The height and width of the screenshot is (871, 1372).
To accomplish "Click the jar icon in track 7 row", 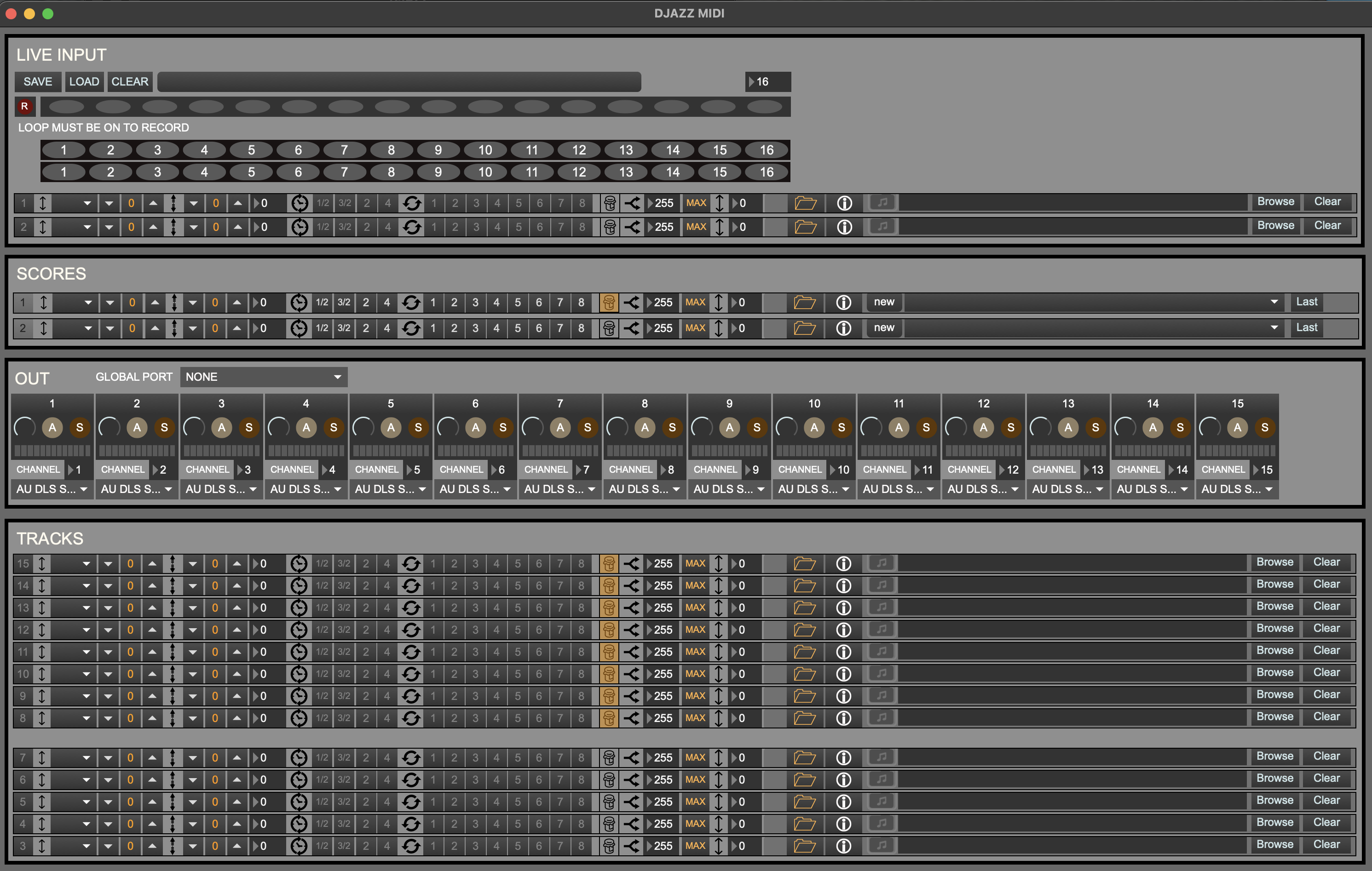I will 609,757.
